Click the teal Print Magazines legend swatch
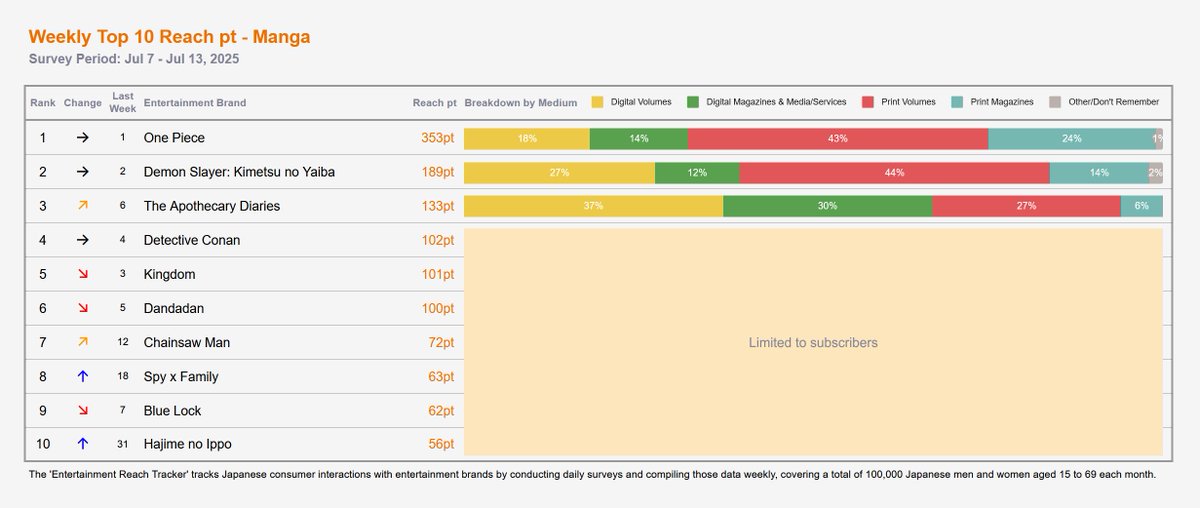This screenshot has height=508, width=1200. point(957,102)
